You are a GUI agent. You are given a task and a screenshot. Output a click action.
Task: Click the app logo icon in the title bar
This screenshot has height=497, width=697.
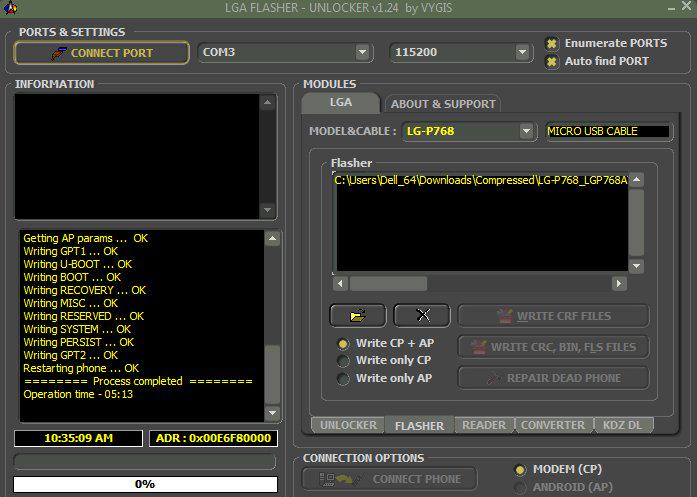tap(10, 8)
